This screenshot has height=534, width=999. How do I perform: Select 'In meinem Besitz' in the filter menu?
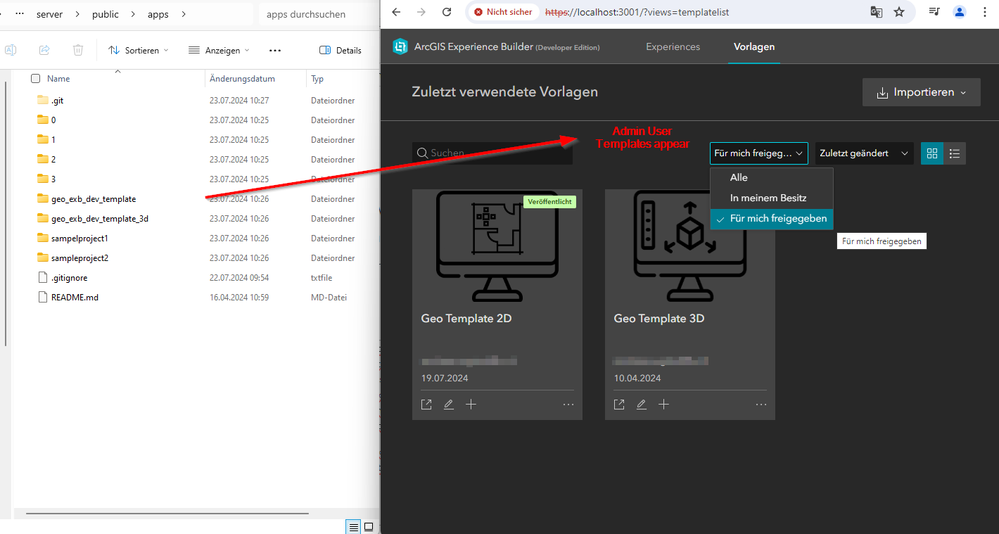point(772,198)
